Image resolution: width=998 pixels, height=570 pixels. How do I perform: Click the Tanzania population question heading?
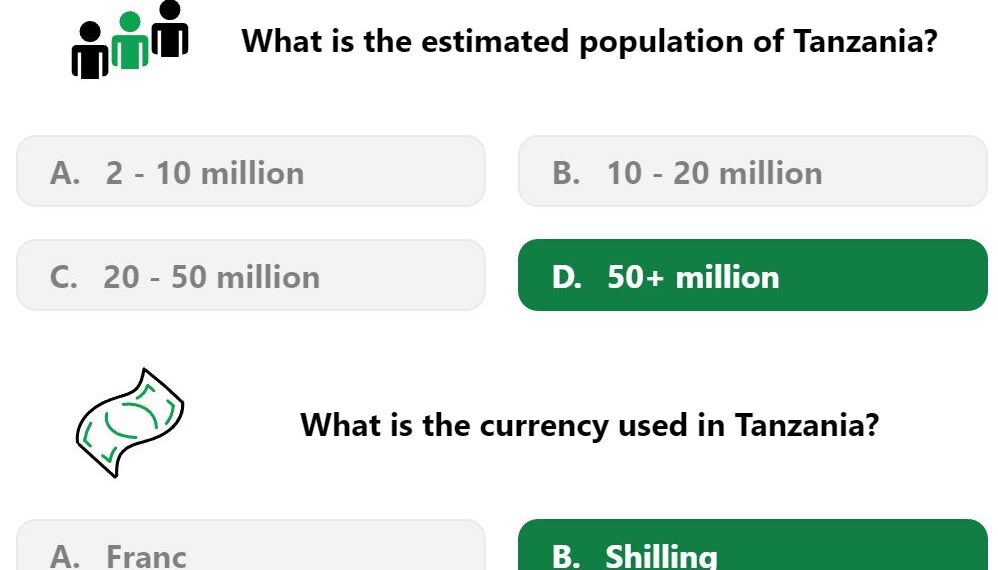(589, 41)
